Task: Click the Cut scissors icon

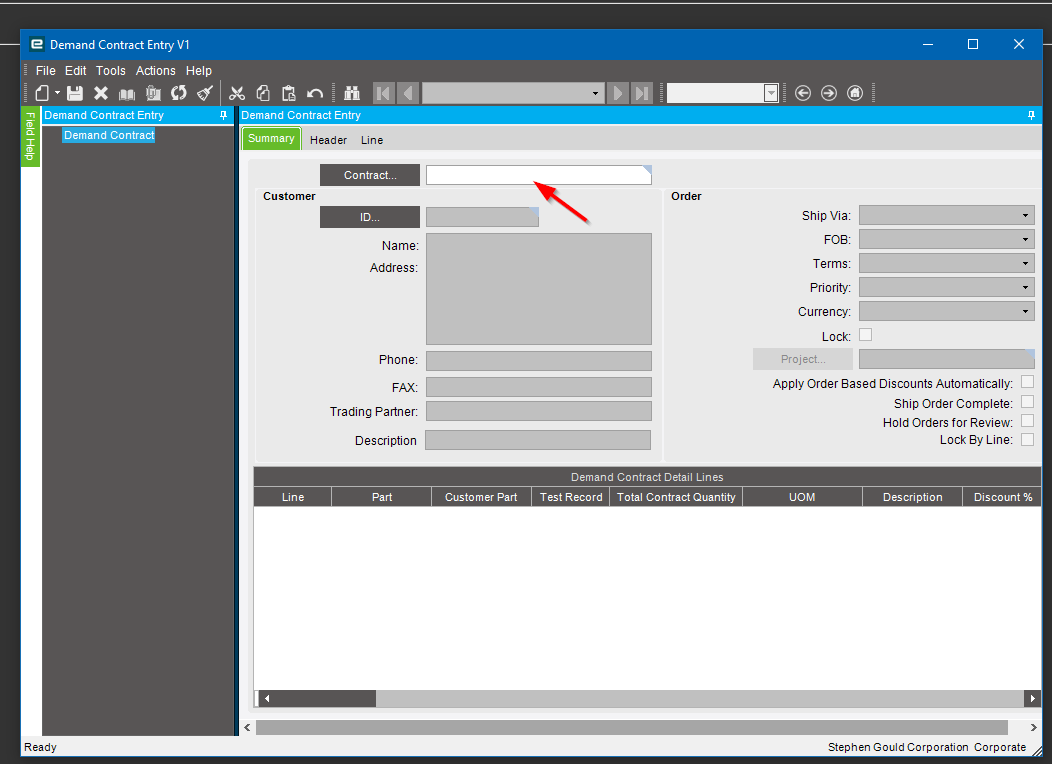Action: click(237, 93)
